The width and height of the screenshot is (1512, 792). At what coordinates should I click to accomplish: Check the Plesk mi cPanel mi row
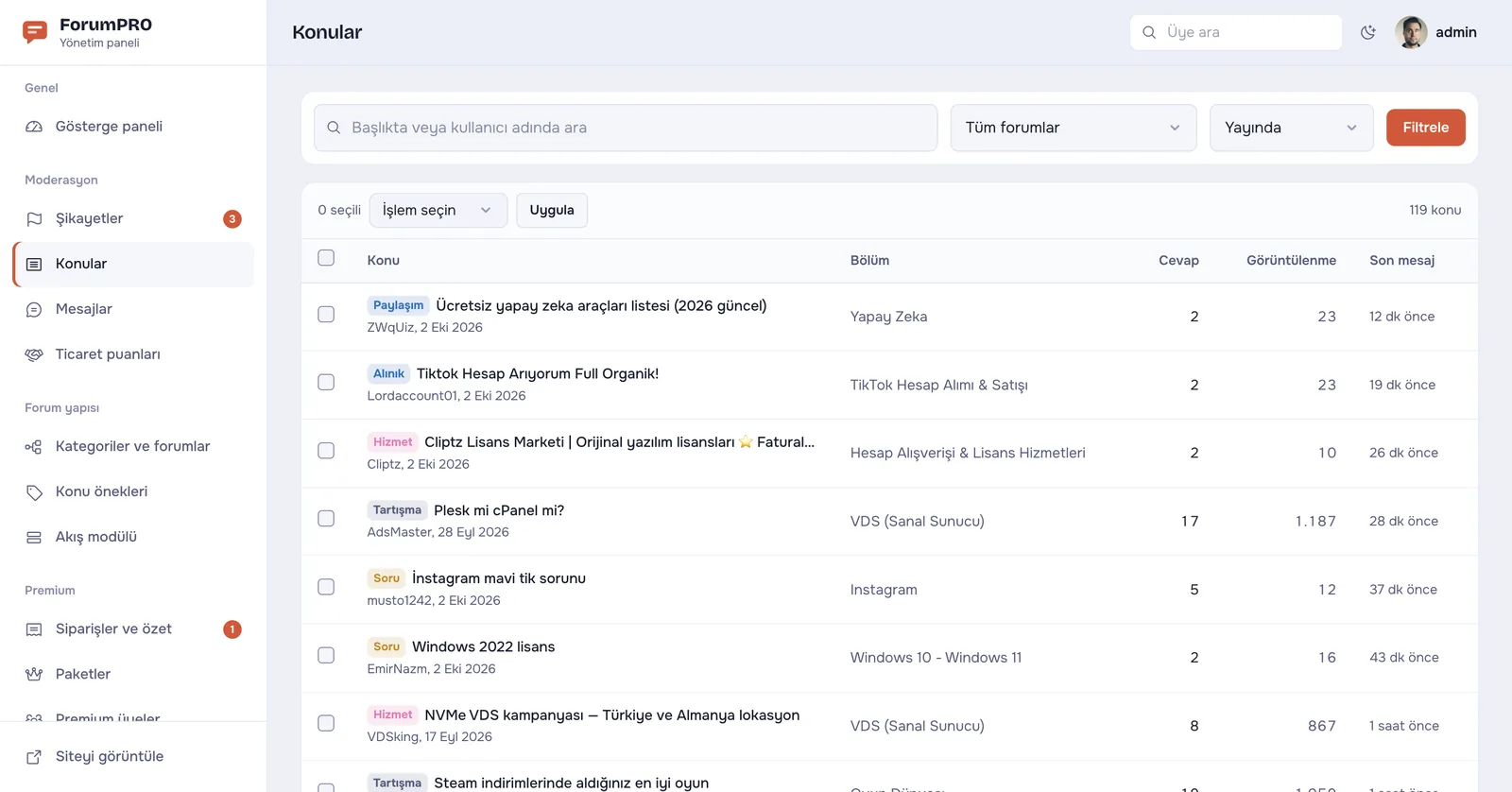tap(326, 519)
